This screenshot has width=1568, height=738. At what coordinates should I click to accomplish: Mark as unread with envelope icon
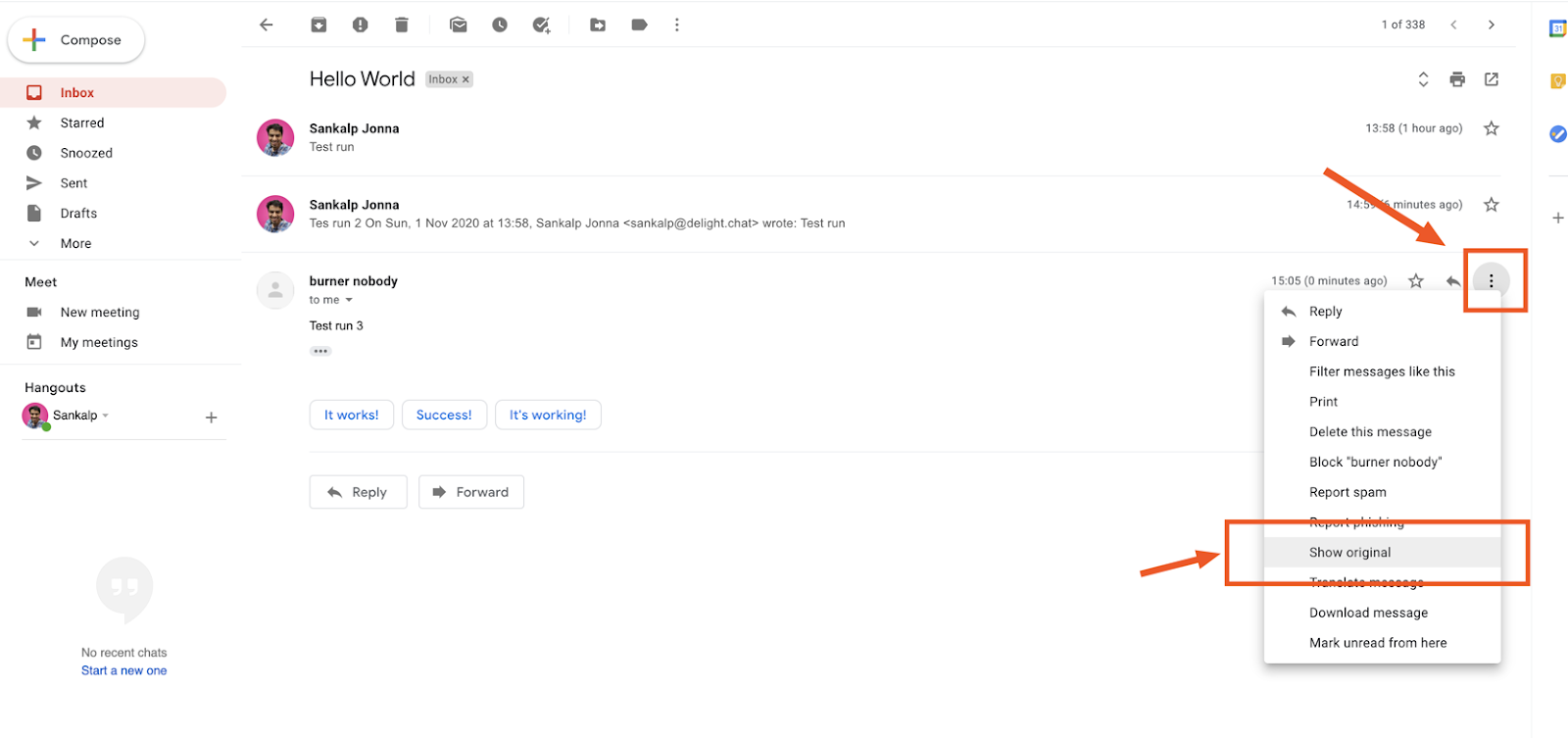458,25
